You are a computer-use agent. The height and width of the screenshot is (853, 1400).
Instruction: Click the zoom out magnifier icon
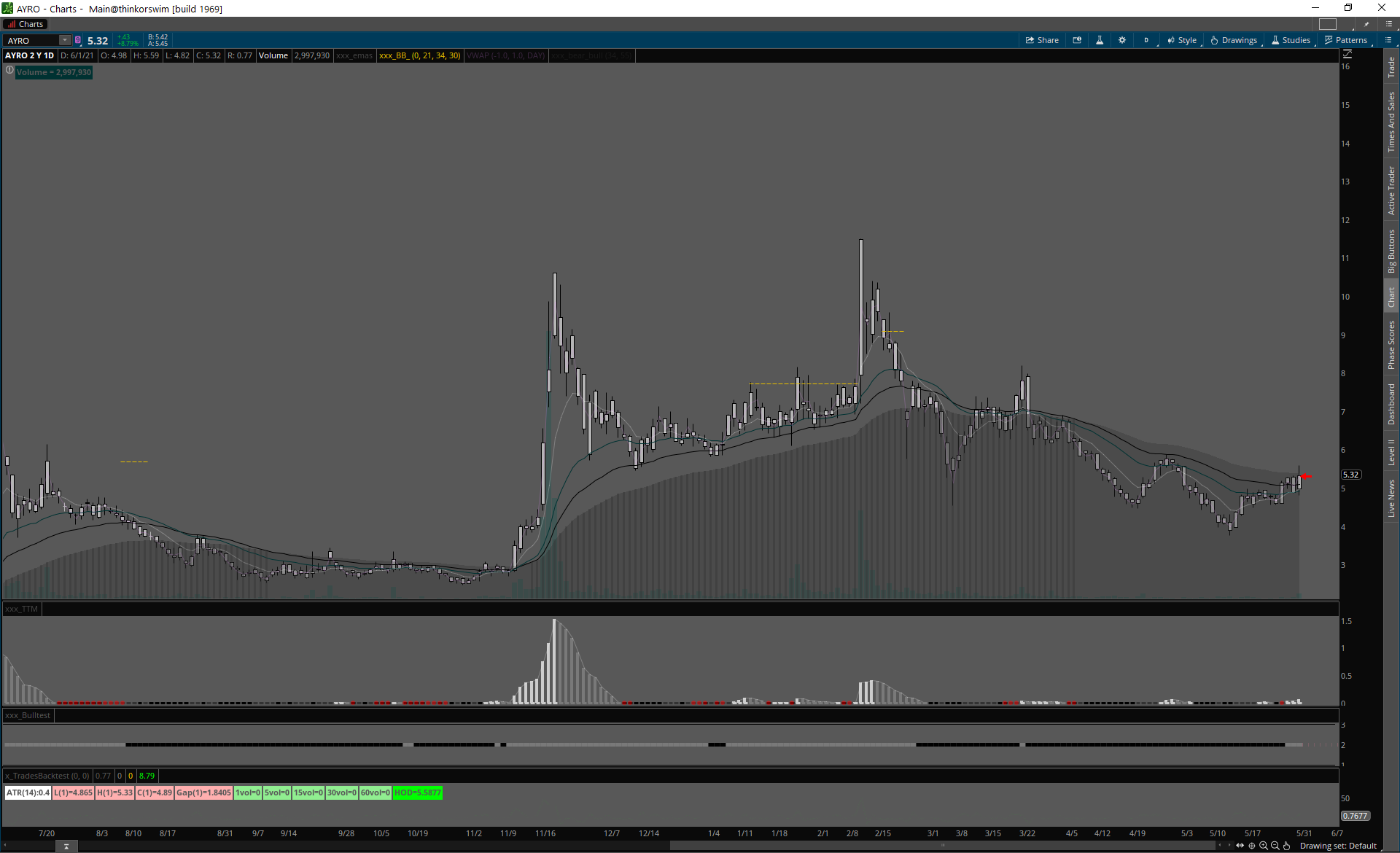(1275, 846)
